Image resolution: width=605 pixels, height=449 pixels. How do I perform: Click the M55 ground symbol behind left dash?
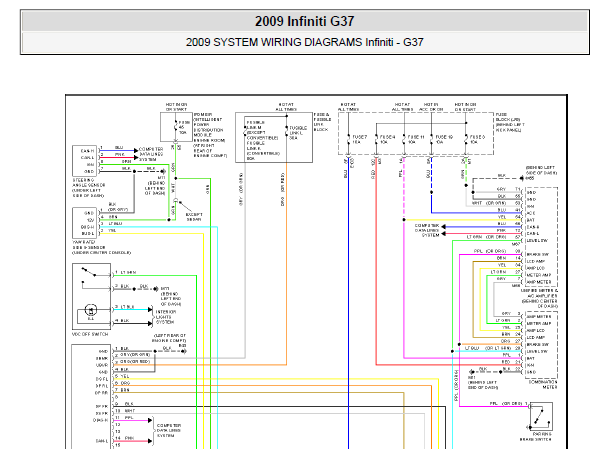coord(521,178)
